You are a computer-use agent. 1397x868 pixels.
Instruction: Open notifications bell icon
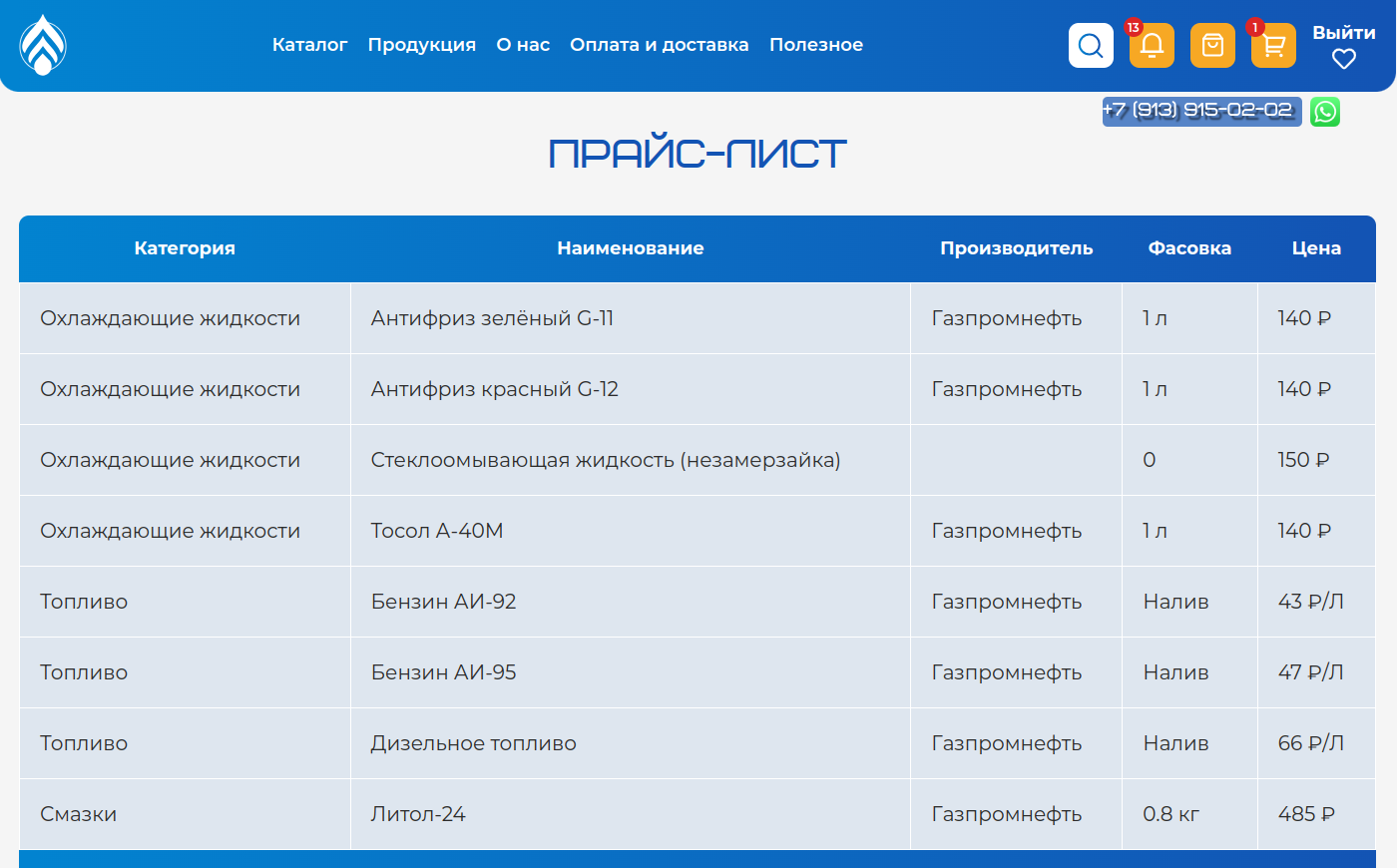(x=1152, y=45)
